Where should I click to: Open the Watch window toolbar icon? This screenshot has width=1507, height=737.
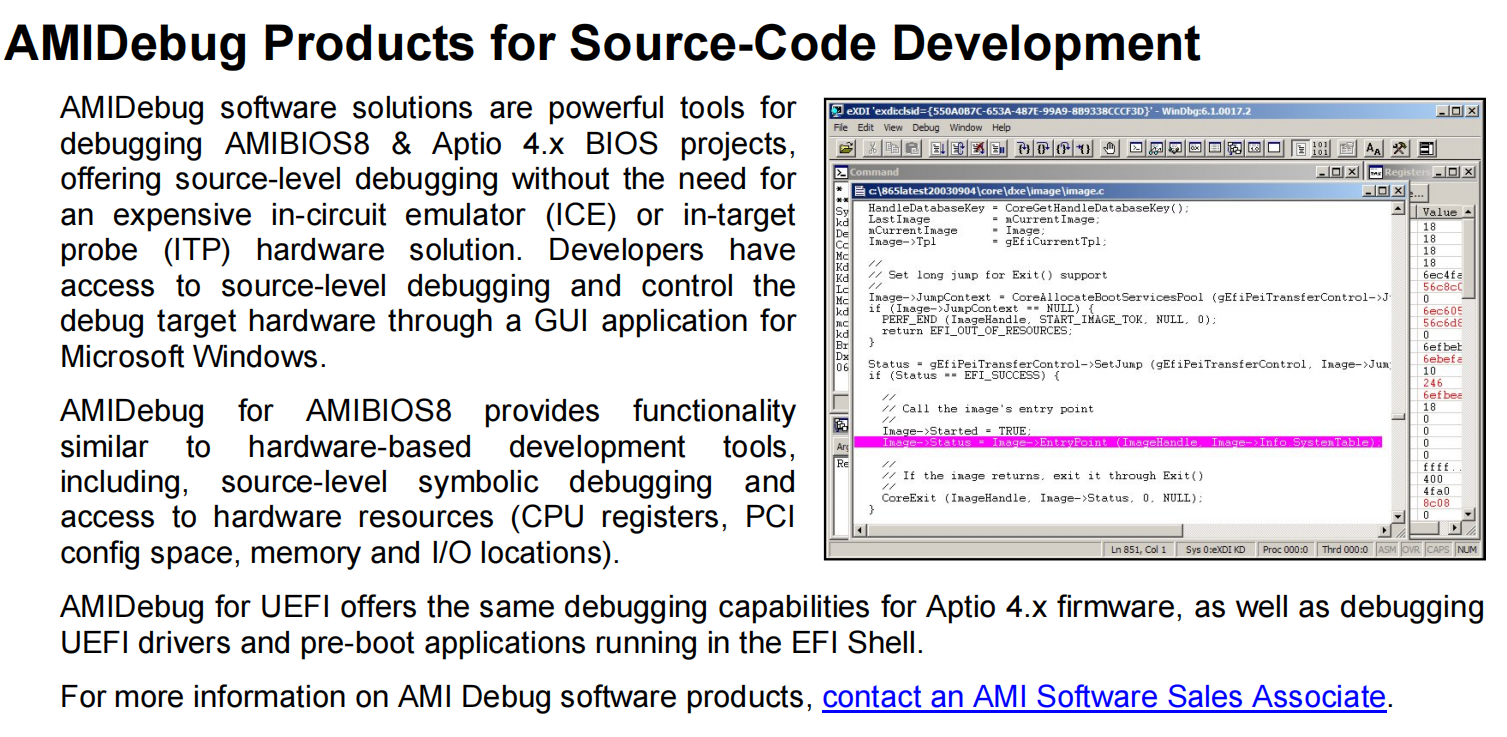click(x=1156, y=148)
